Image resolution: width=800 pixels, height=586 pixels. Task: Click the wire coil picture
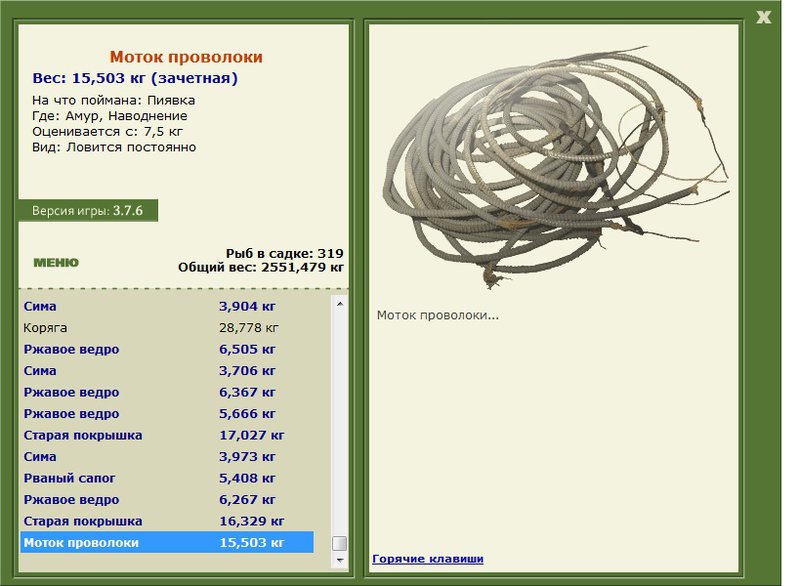pyautogui.click(x=555, y=167)
